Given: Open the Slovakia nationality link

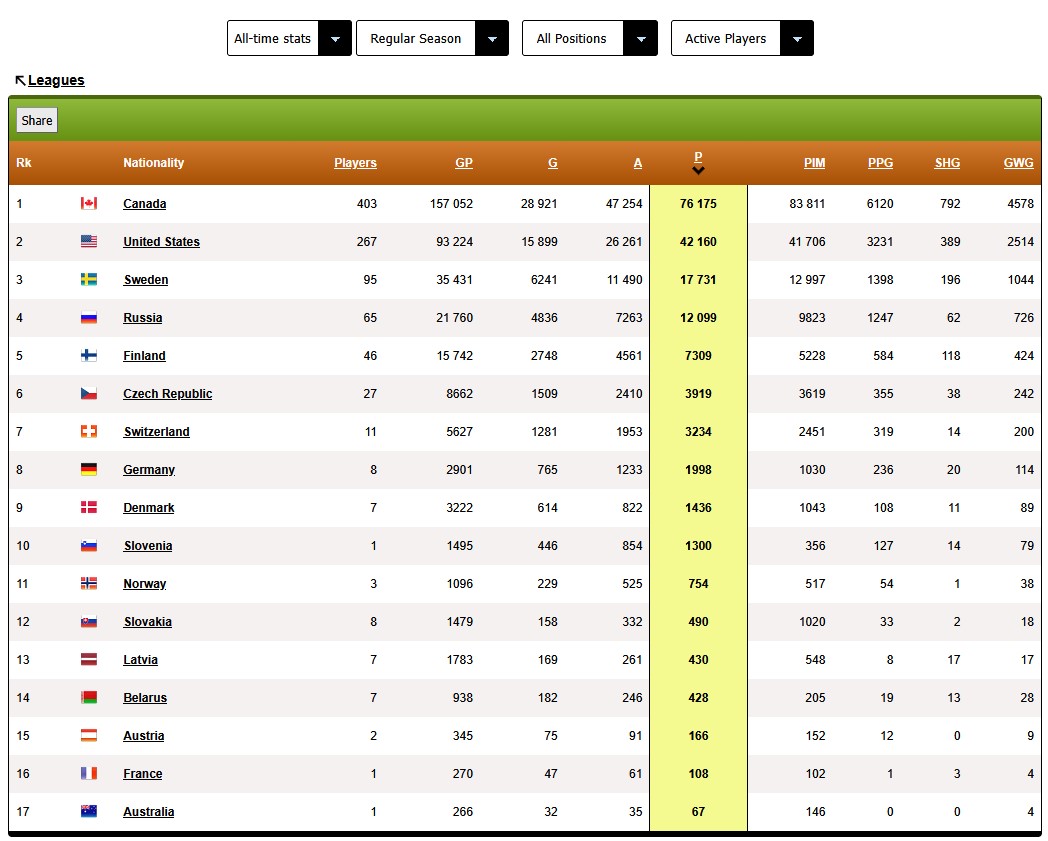Looking at the screenshot, I should (147, 622).
